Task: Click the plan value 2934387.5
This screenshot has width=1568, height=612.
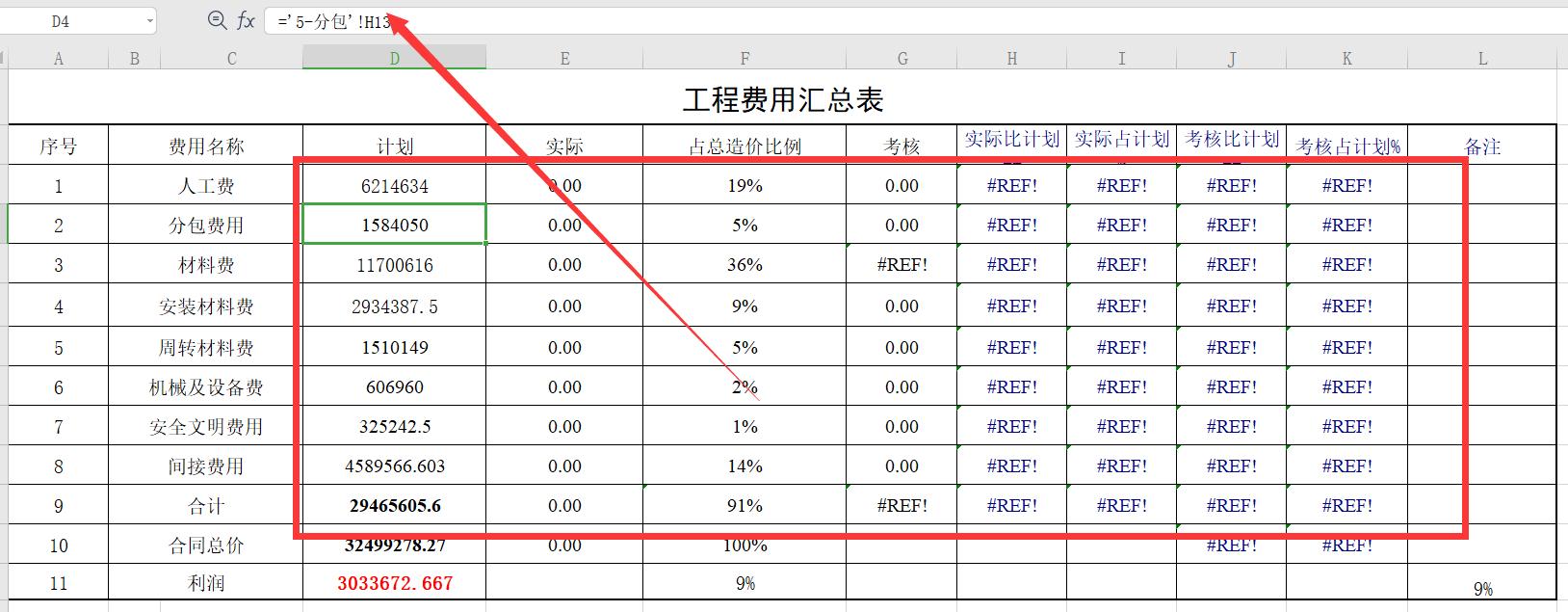Action: pos(394,306)
